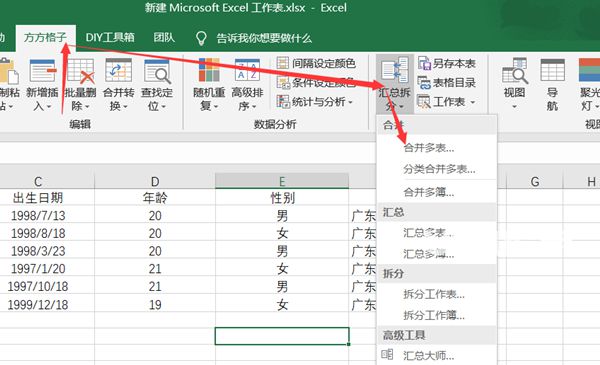The width and height of the screenshot is (600, 365).
Task: Switch to the DIY工具箱 tab
Action: point(110,37)
